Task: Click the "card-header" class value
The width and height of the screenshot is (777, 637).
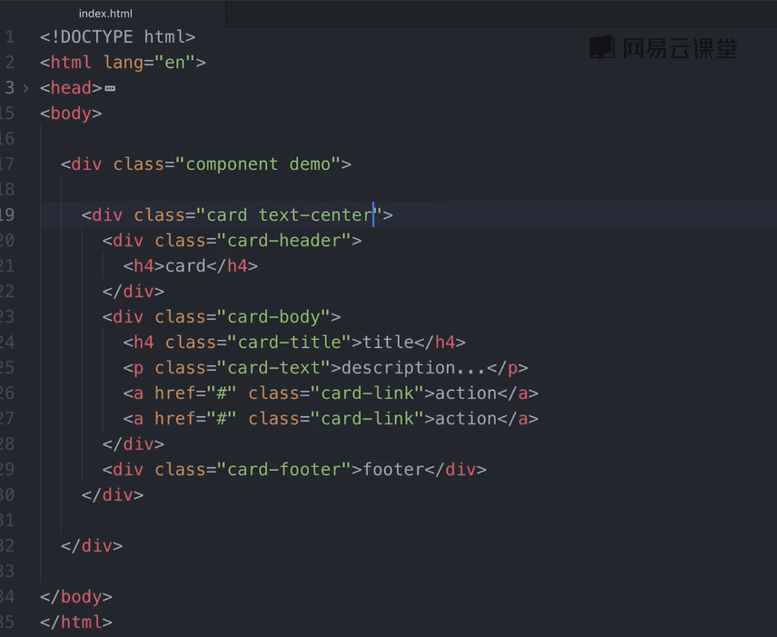Action: [284, 241]
